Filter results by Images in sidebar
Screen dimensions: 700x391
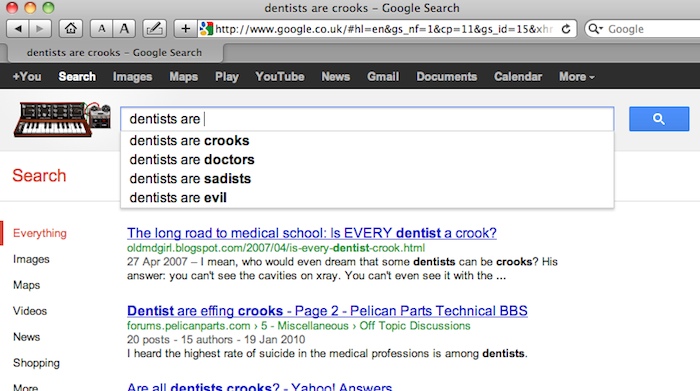[x=31, y=259]
